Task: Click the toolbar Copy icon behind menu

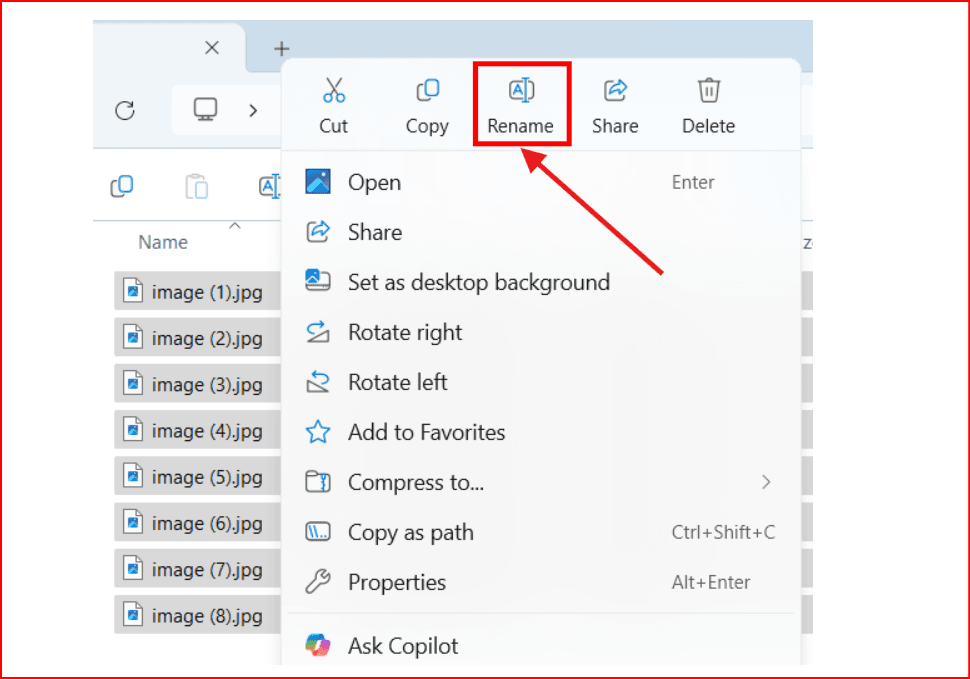Action: pyautogui.click(x=122, y=186)
